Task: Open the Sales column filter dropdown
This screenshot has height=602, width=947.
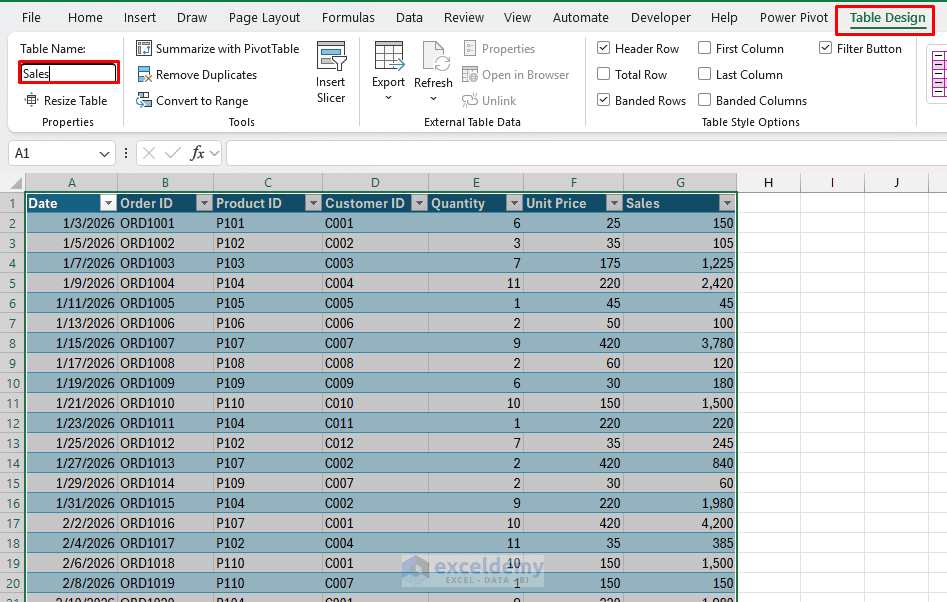Action: (727, 203)
